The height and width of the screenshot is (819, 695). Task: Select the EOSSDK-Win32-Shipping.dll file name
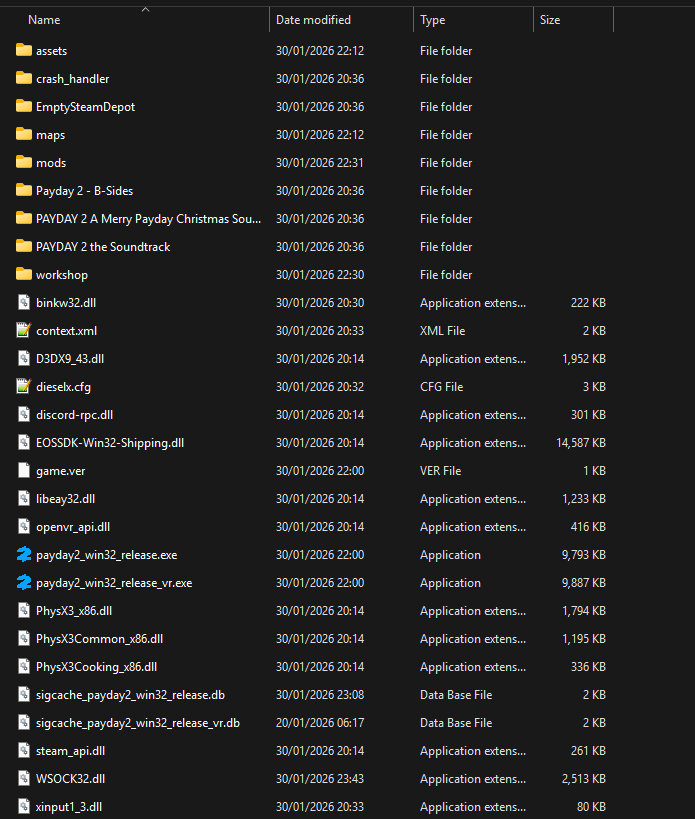(110, 443)
